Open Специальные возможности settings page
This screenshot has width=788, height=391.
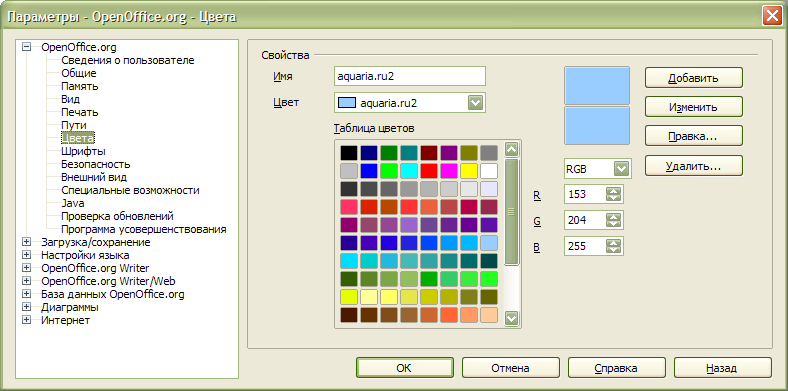(131, 190)
